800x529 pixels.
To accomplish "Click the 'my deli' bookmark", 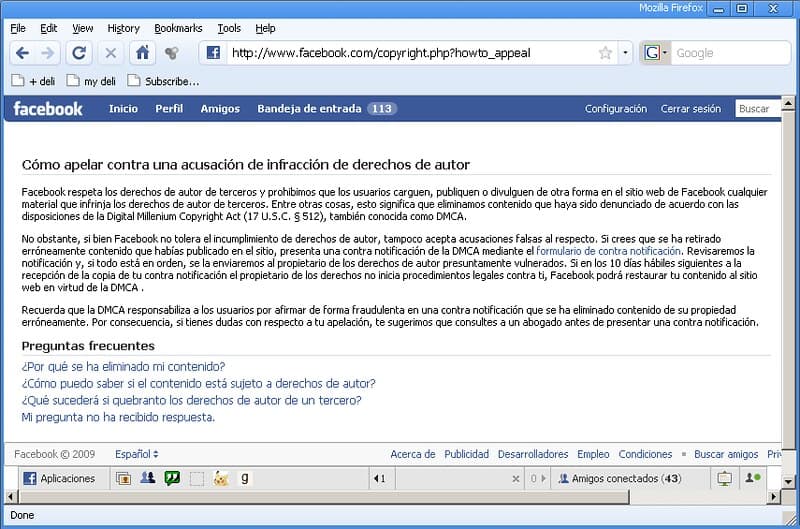I will coord(92,81).
